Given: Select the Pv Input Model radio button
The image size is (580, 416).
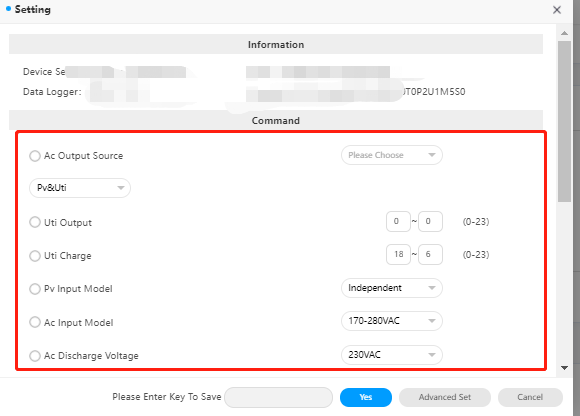Looking at the screenshot, I should [35, 289].
